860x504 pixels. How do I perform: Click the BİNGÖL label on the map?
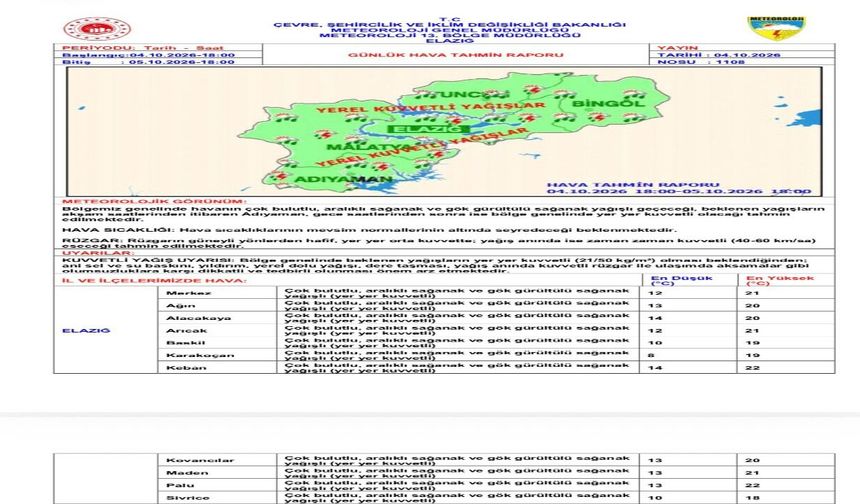pos(609,103)
